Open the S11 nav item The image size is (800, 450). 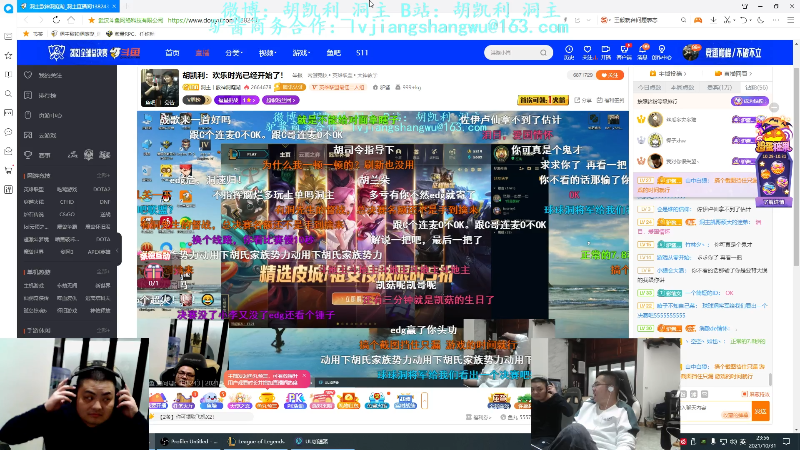pyautogui.click(x=362, y=53)
